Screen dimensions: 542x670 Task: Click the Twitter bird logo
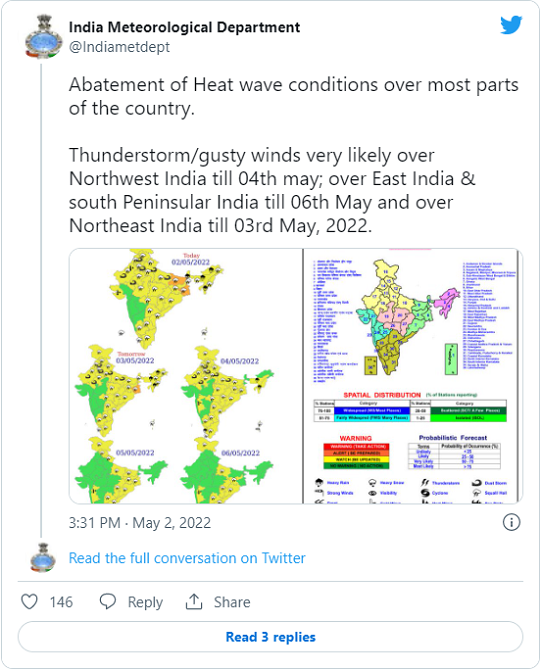(511, 25)
